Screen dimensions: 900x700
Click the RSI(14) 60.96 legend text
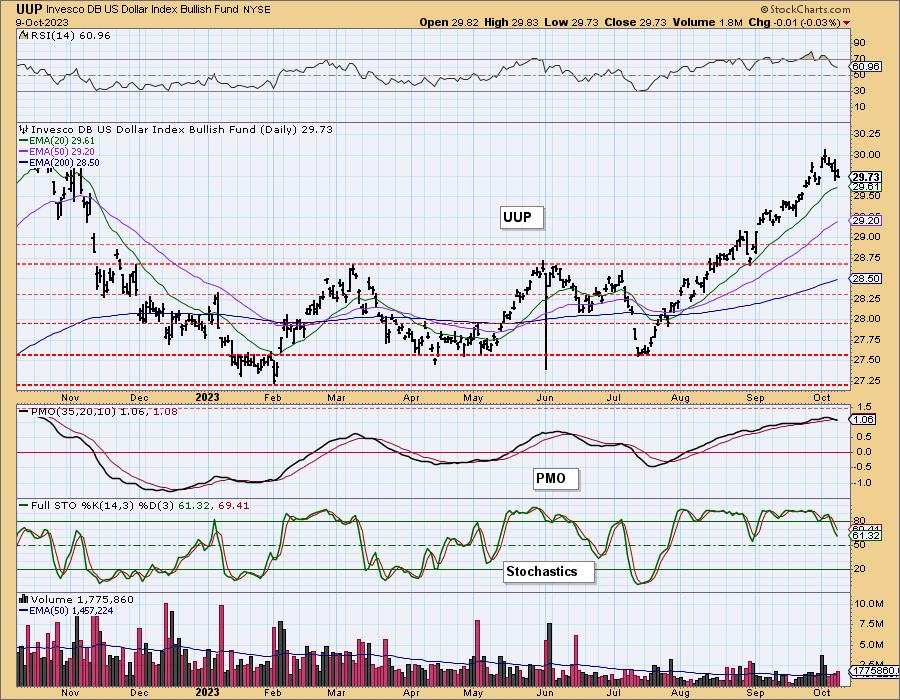tap(69, 36)
